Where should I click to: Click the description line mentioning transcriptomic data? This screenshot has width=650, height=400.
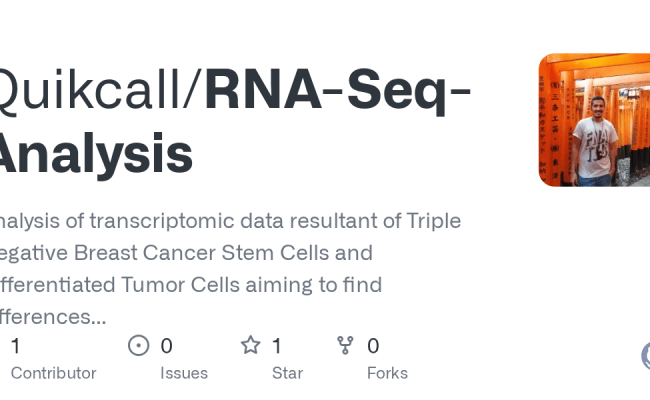coord(230,220)
